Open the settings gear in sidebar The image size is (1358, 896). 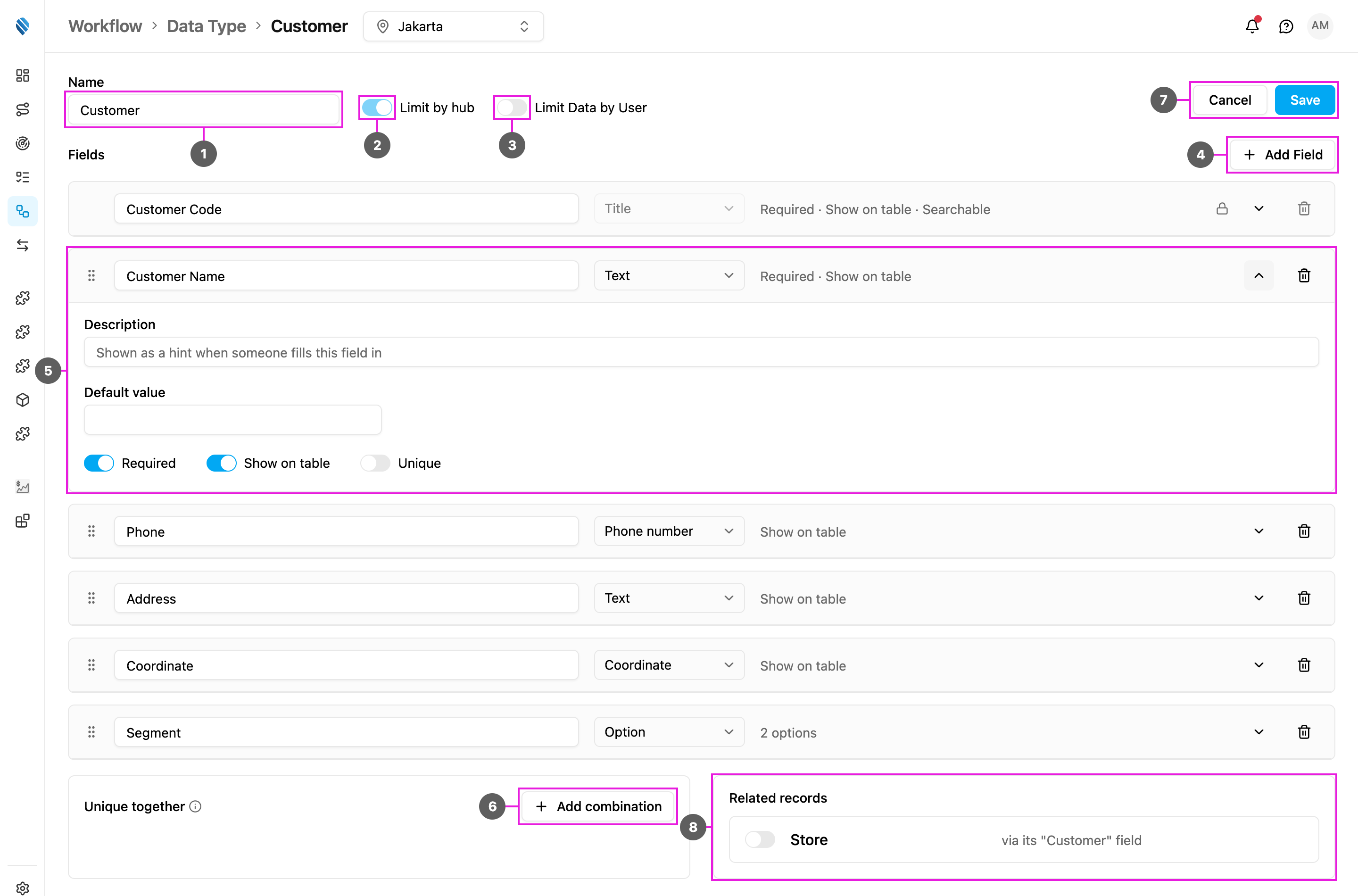(22, 888)
